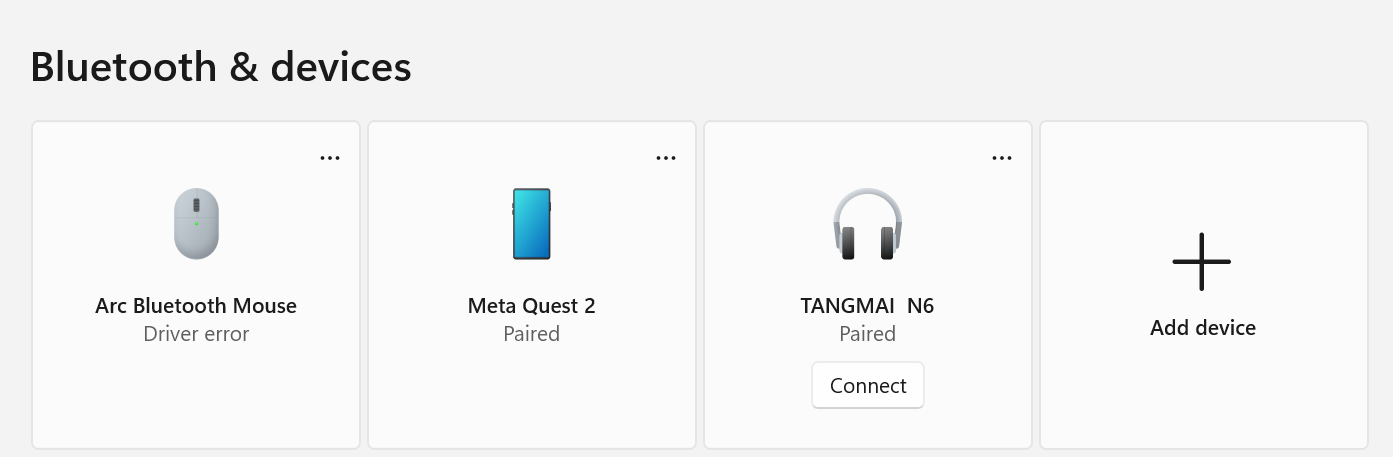Screen dimensions: 1393x457
Task: Click the blue phone icon for Meta Quest 2
Action: pyautogui.click(x=531, y=224)
